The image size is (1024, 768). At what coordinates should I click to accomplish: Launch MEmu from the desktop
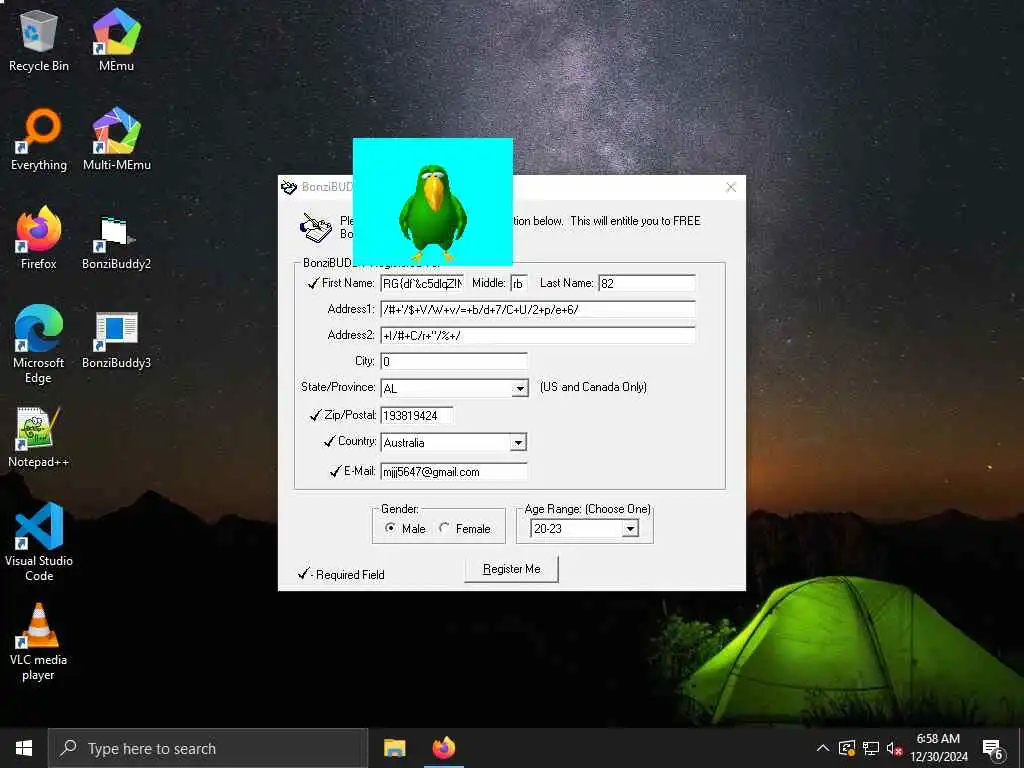click(x=116, y=40)
